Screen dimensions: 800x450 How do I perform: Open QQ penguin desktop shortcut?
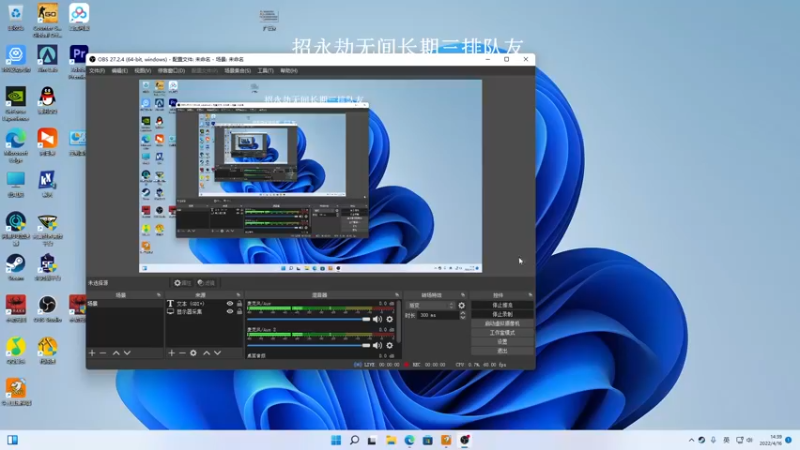47,100
